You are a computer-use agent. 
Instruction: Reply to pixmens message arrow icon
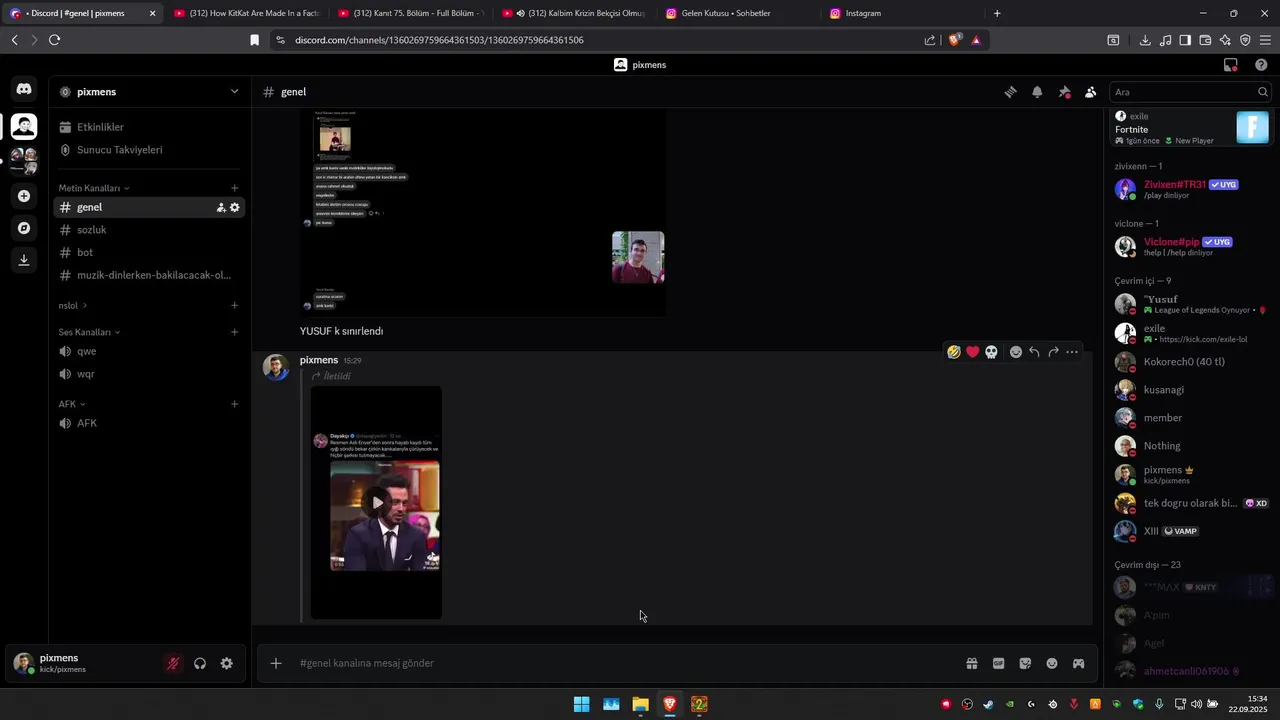tap(1034, 352)
